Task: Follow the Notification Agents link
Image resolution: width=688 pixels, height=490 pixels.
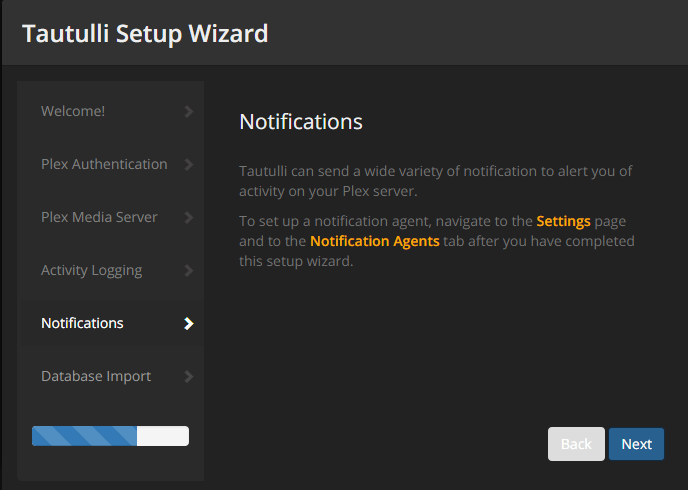Action: coord(375,241)
